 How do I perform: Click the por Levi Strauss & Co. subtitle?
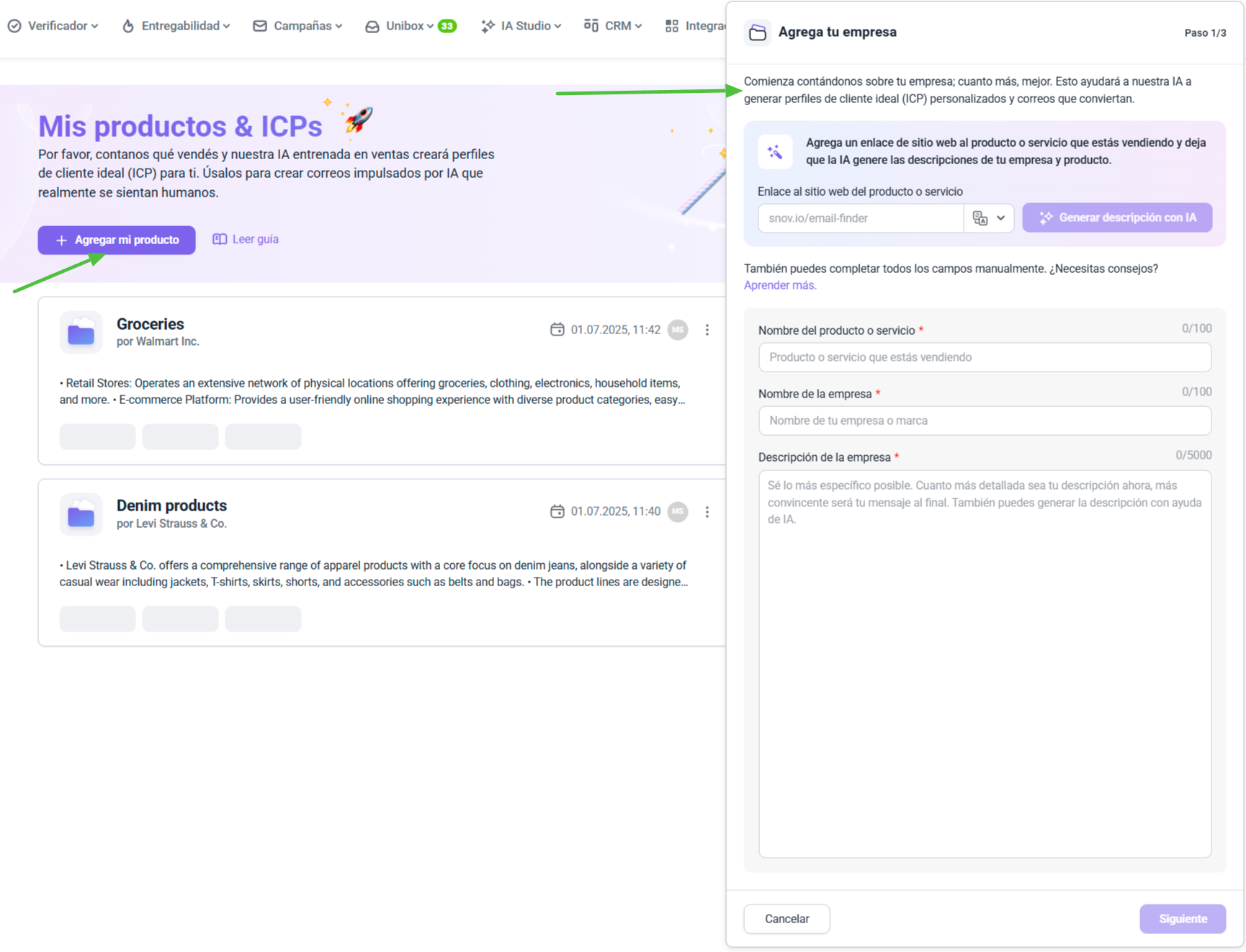click(171, 524)
